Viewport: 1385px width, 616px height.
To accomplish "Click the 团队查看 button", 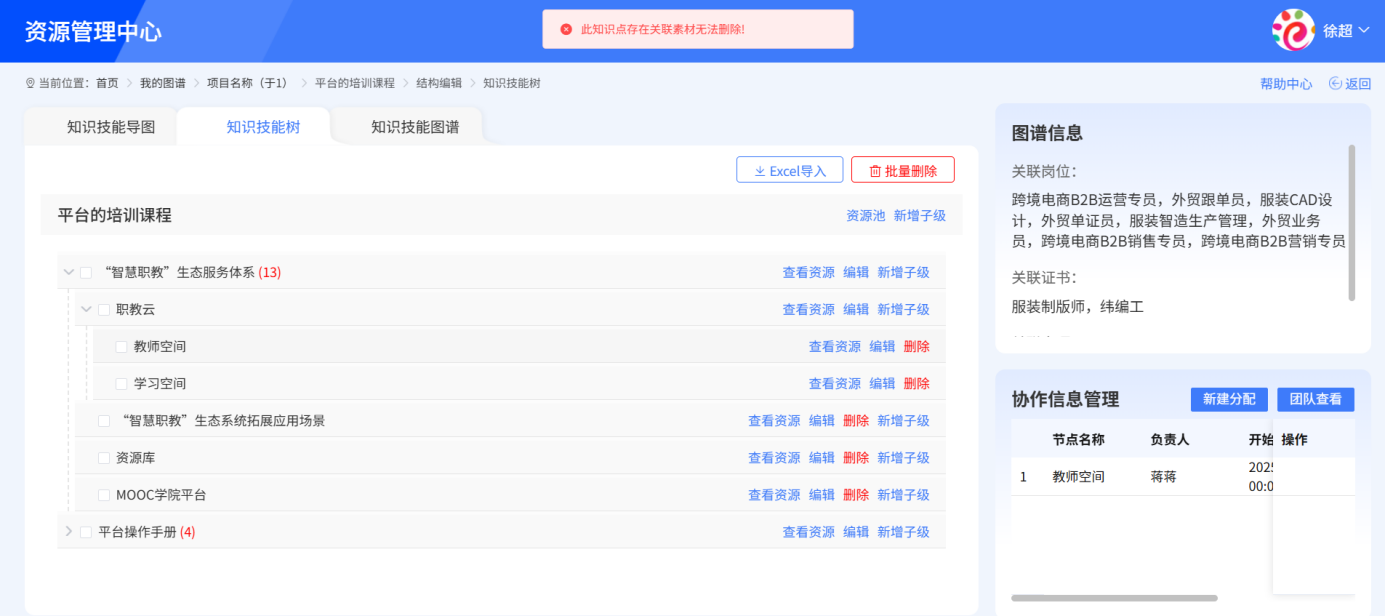I will click(1315, 399).
